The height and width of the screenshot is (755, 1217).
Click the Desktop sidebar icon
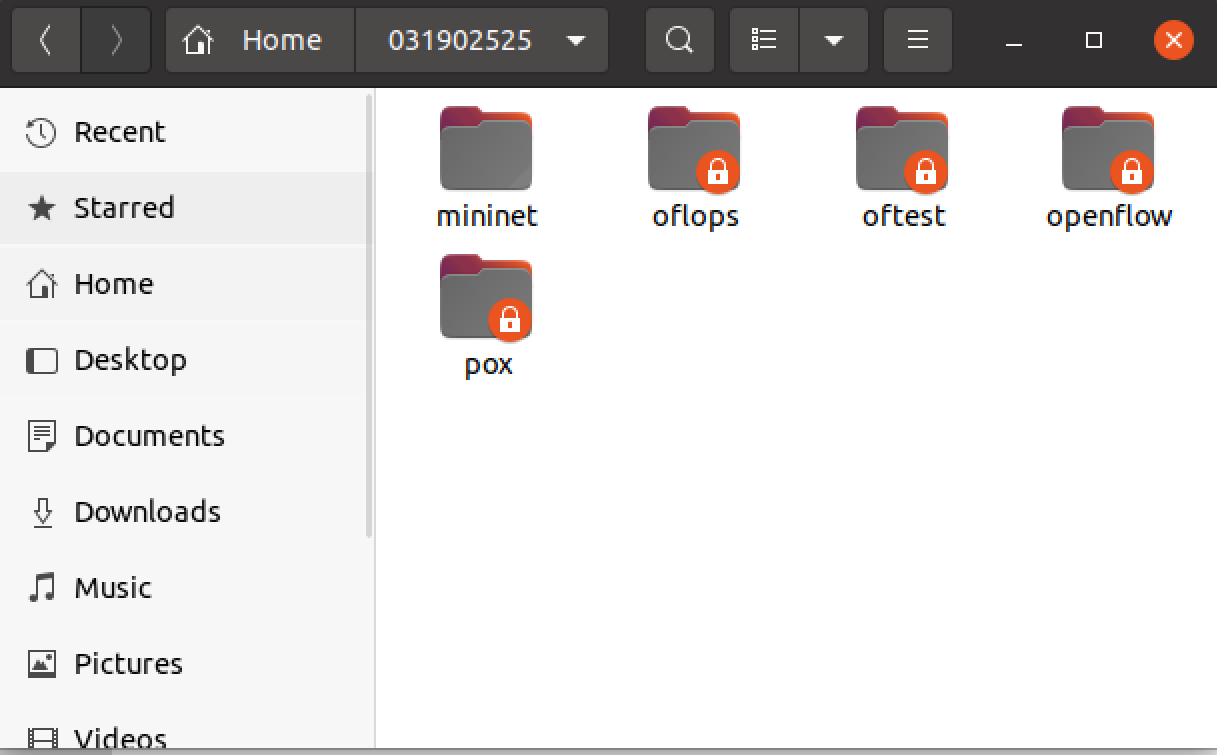click(x=42, y=360)
